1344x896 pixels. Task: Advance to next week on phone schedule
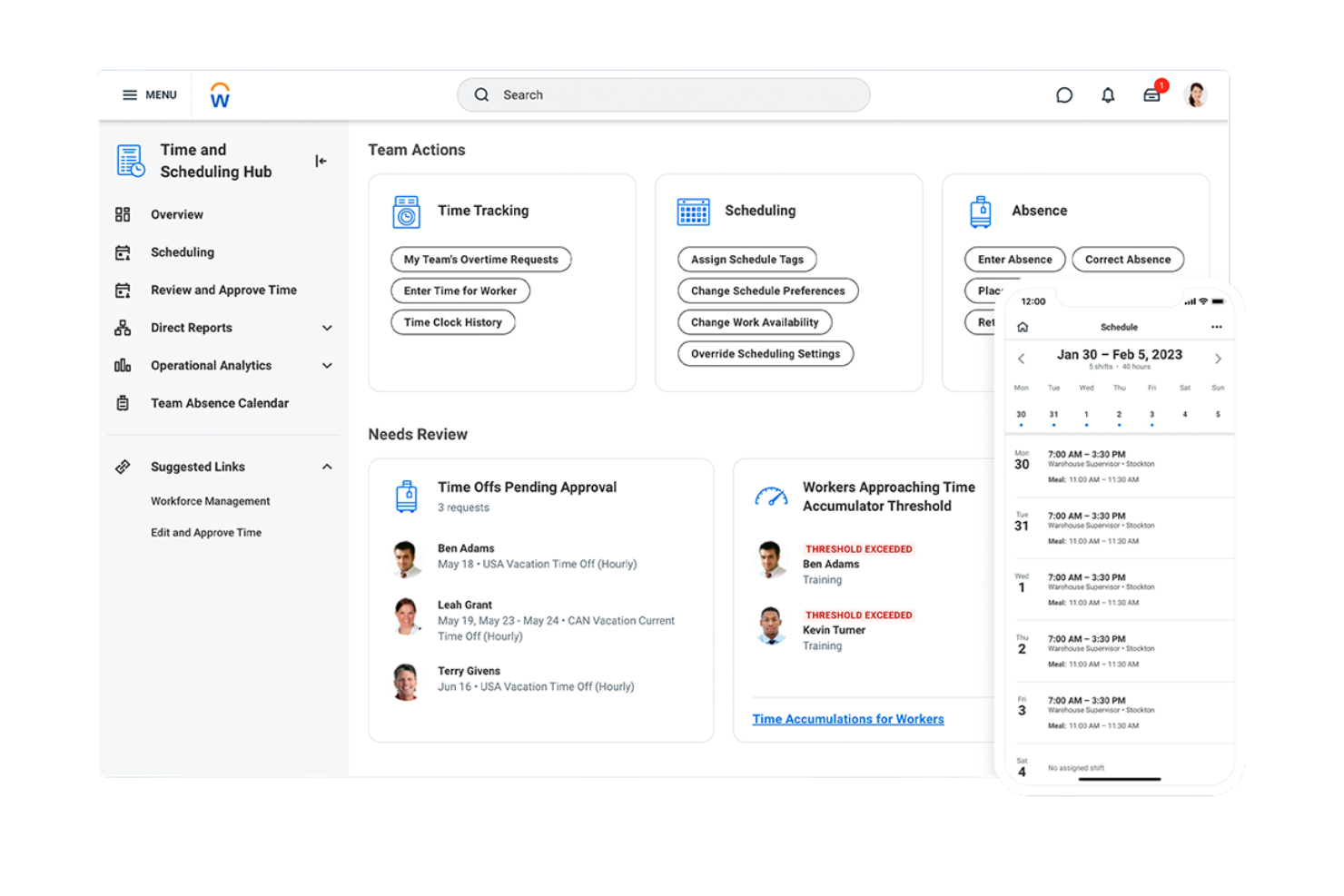click(x=1219, y=359)
